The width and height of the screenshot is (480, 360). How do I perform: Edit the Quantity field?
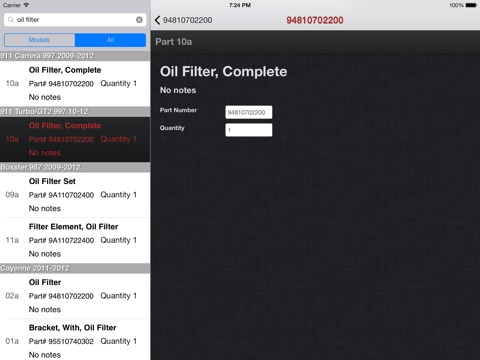pyautogui.click(x=249, y=130)
